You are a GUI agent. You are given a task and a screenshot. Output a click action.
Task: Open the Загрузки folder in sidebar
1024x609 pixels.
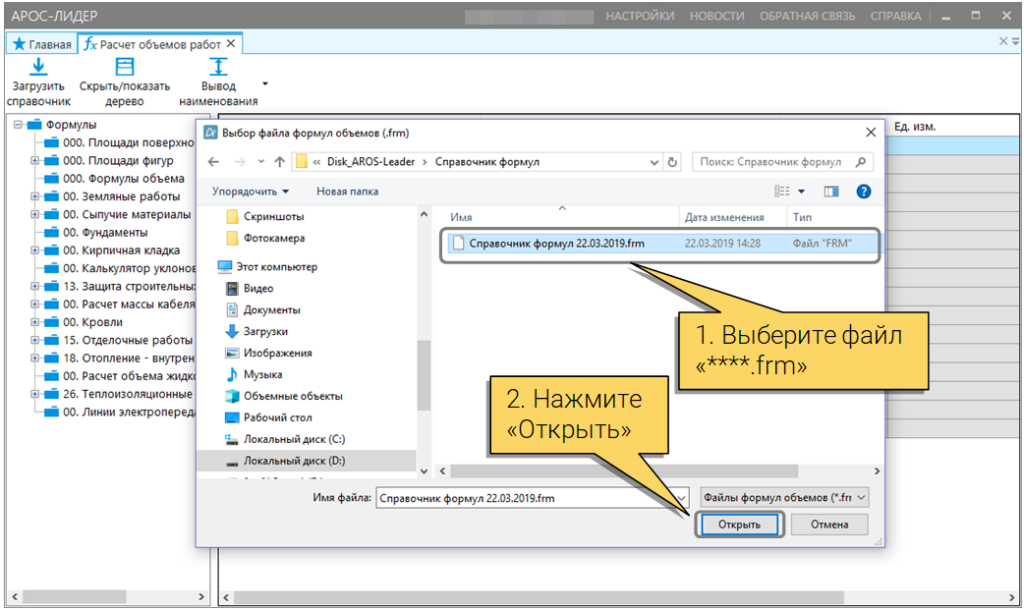tap(256, 331)
